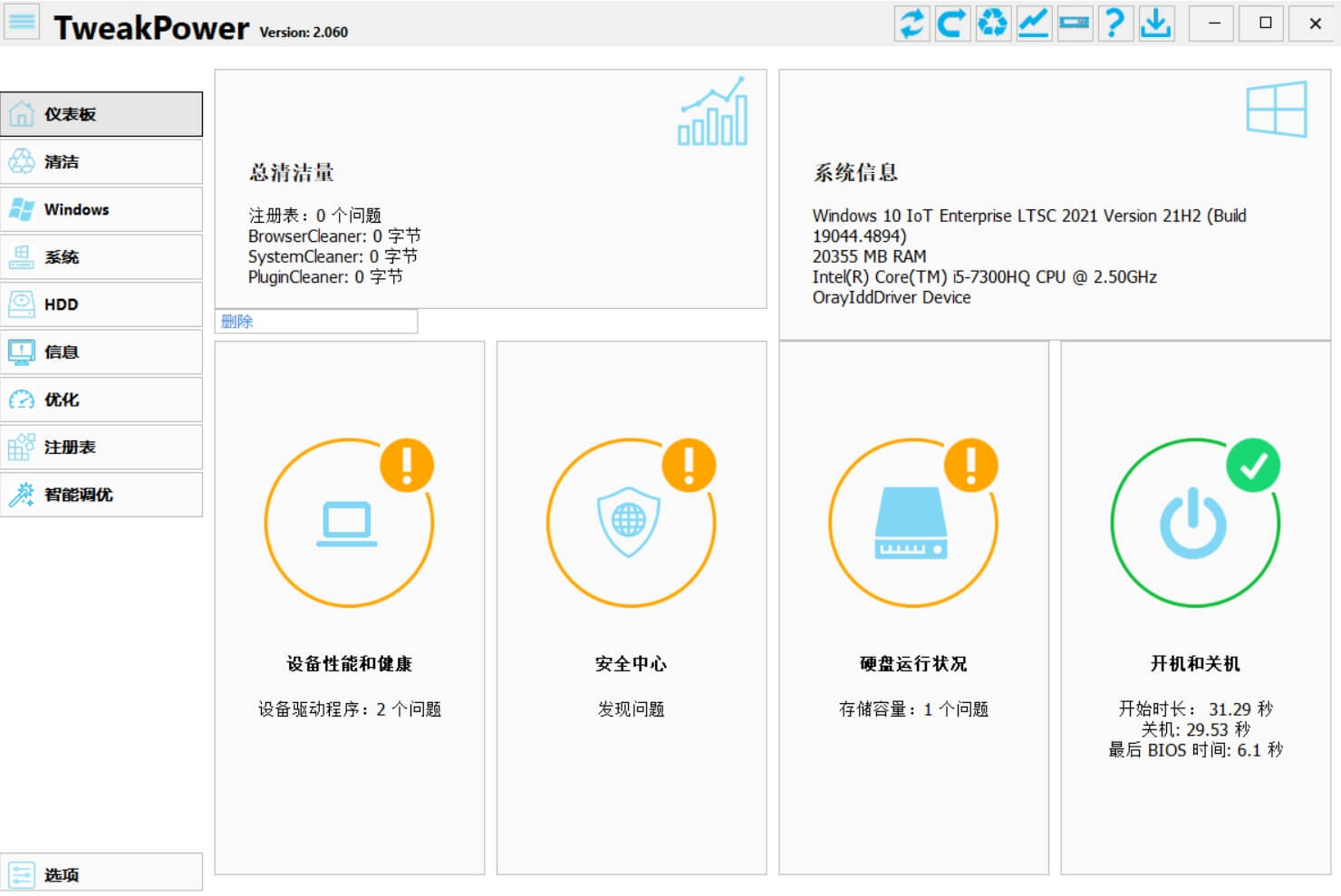Click the shield globe icon for 安全中心

(629, 522)
